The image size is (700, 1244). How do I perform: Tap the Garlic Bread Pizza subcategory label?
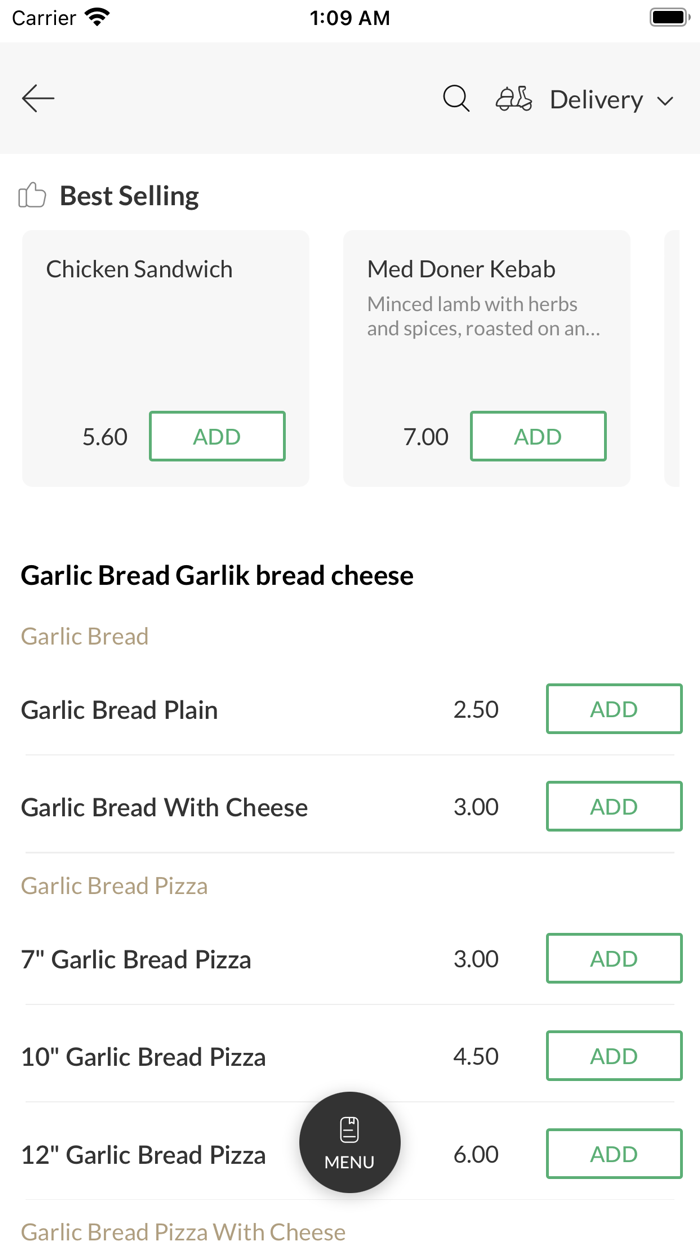[x=114, y=886]
